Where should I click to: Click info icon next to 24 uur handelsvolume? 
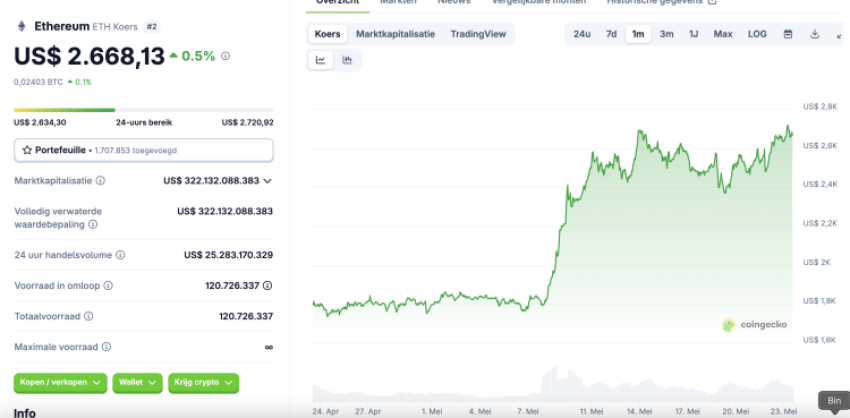pos(121,255)
